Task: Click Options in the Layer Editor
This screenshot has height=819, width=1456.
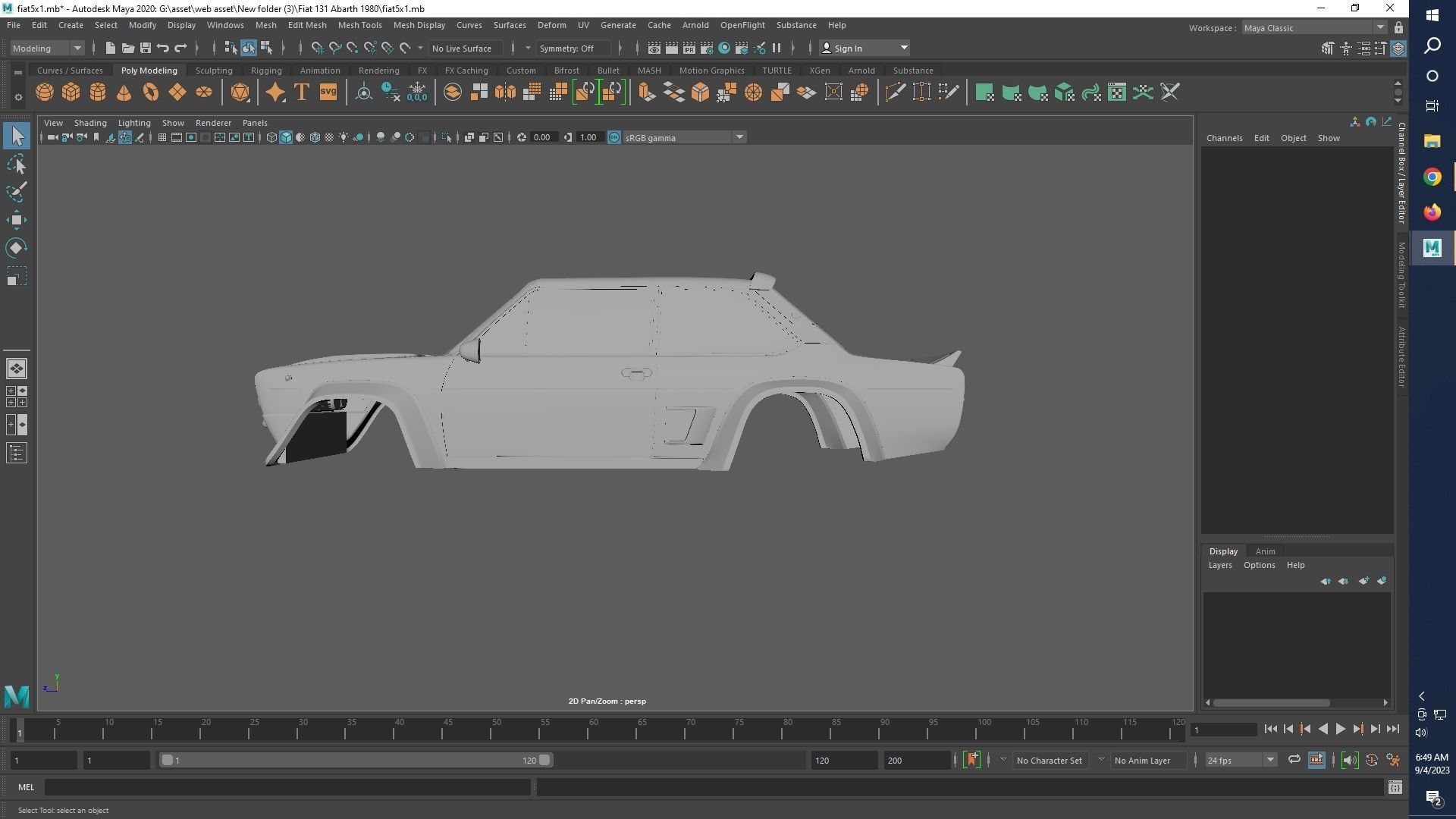Action: 1259,565
